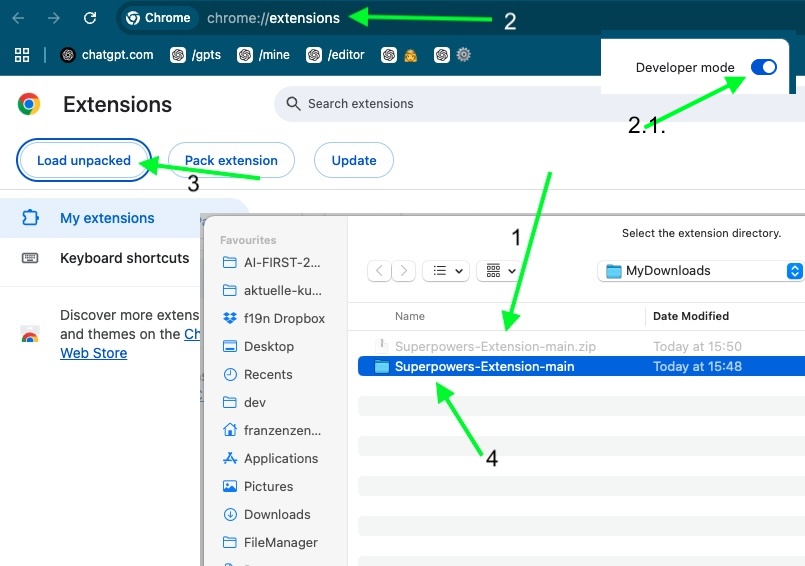The width and height of the screenshot is (805, 566).
Task: Select the Superpowers-Extension-main folder
Action: coord(581,367)
